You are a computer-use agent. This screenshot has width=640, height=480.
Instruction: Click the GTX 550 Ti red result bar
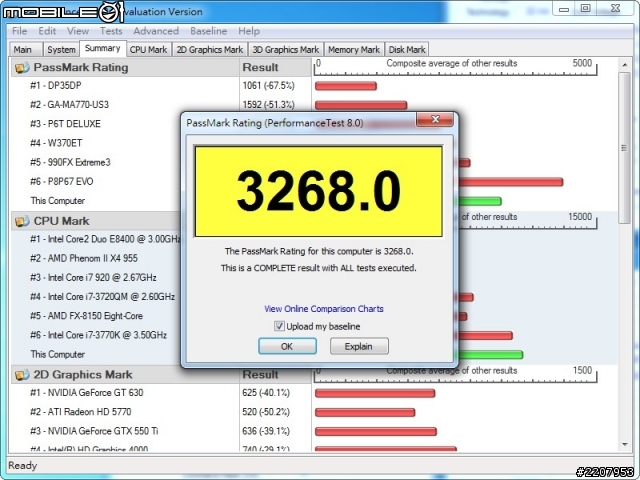tap(376, 431)
